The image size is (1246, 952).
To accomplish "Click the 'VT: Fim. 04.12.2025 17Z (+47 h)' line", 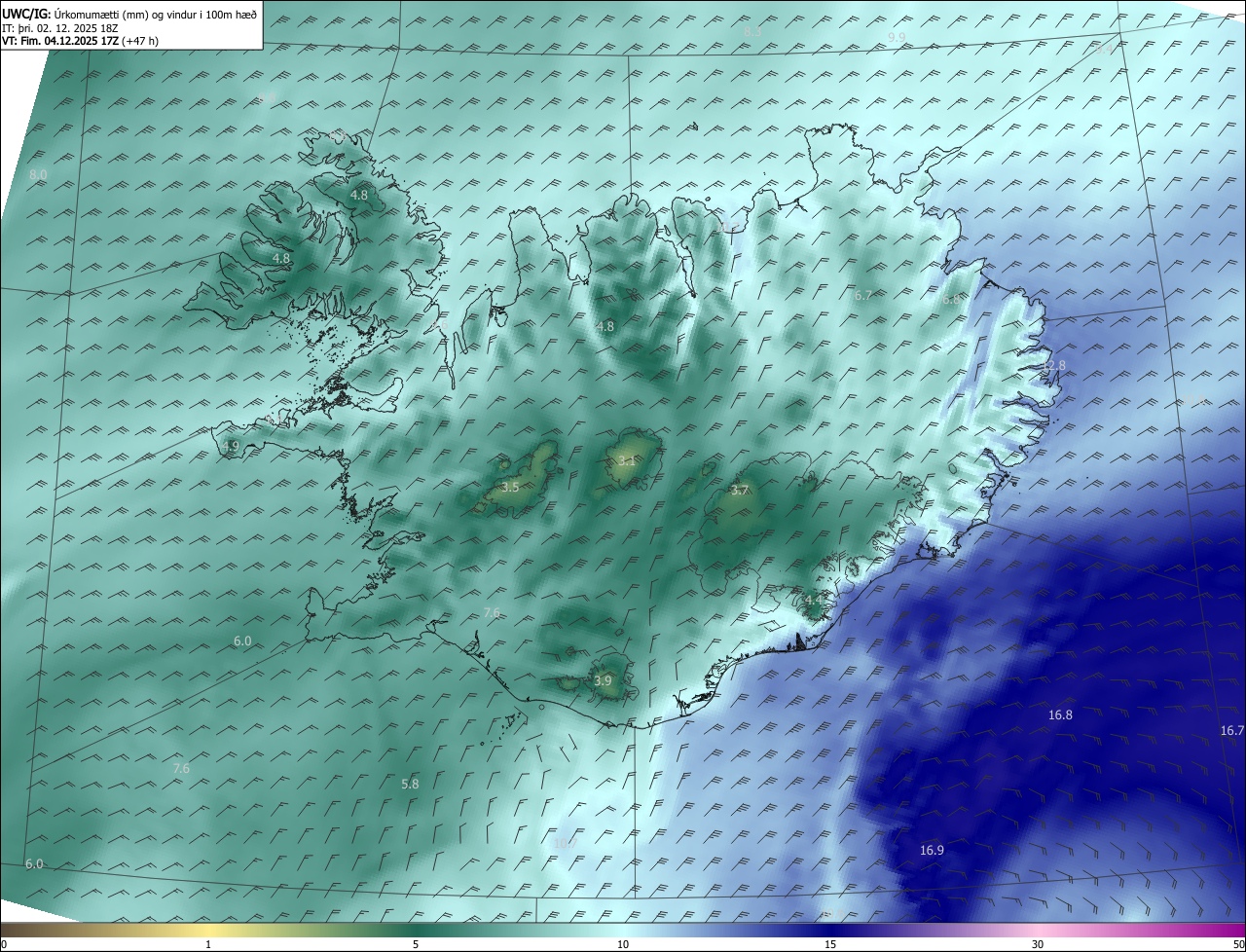I will pyautogui.click(x=78, y=41).
